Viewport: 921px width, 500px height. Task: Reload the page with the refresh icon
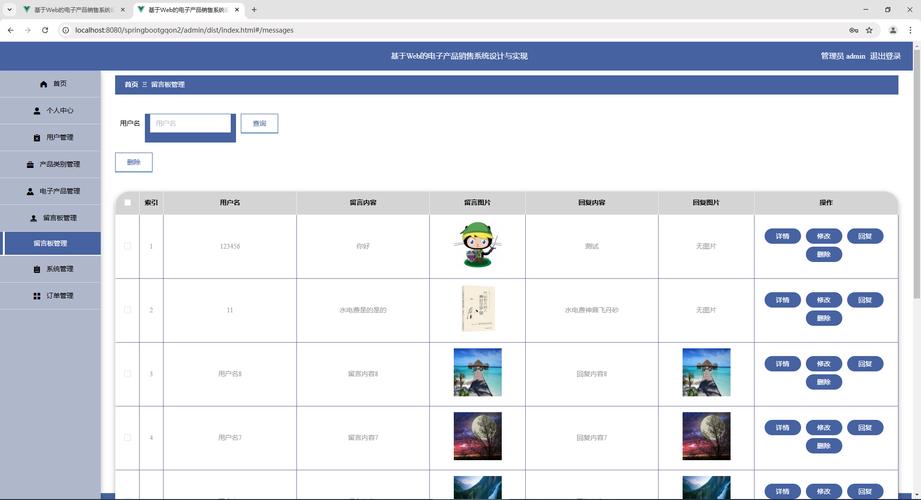click(x=45, y=30)
